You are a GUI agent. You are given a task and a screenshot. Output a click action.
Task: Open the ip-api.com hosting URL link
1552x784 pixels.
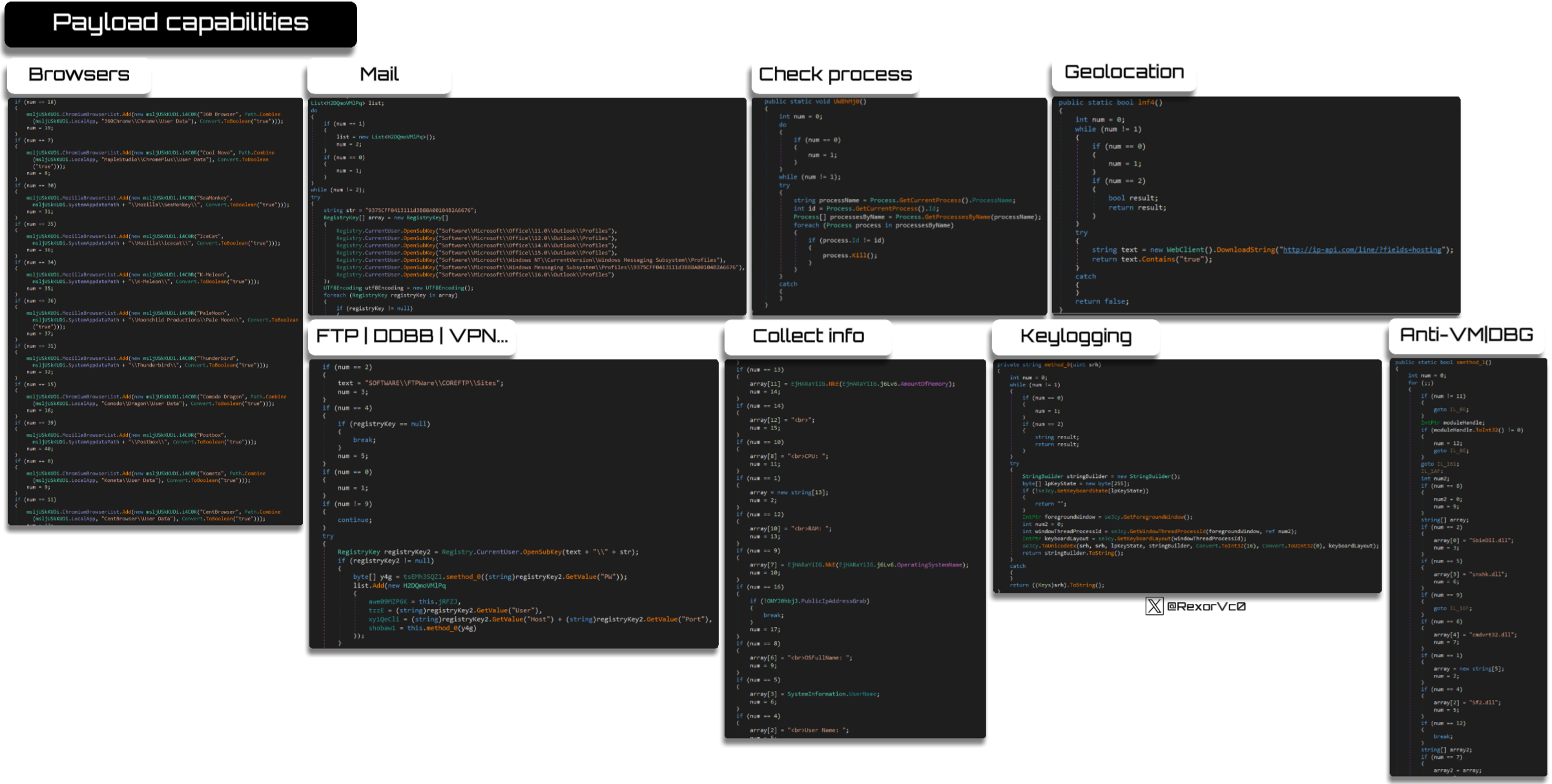pos(1361,250)
